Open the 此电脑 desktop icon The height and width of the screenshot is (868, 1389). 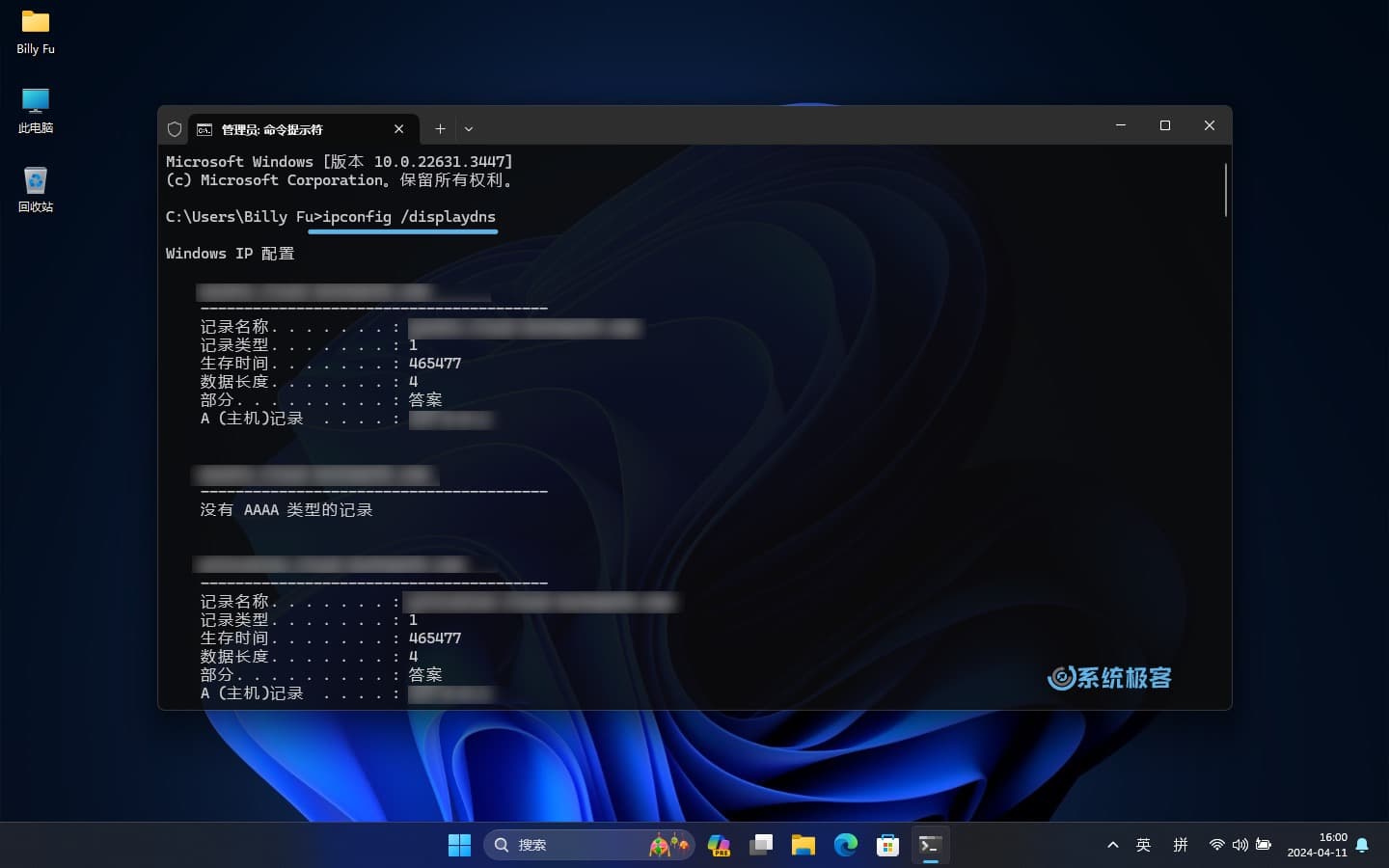click(x=36, y=111)
